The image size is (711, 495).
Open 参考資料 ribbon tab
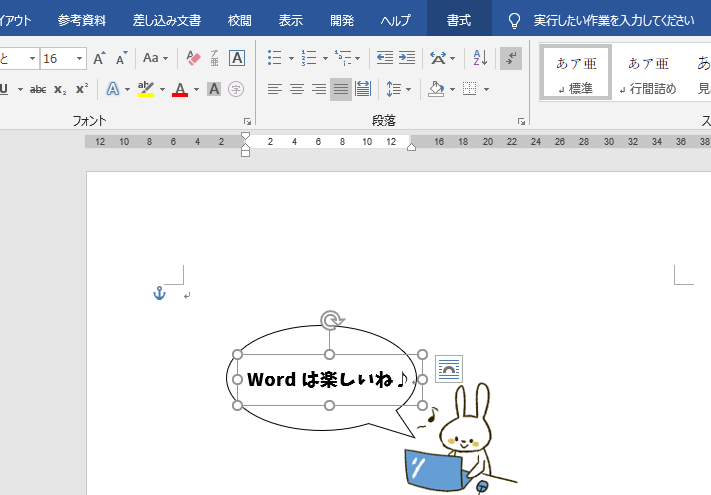point(82,20)
